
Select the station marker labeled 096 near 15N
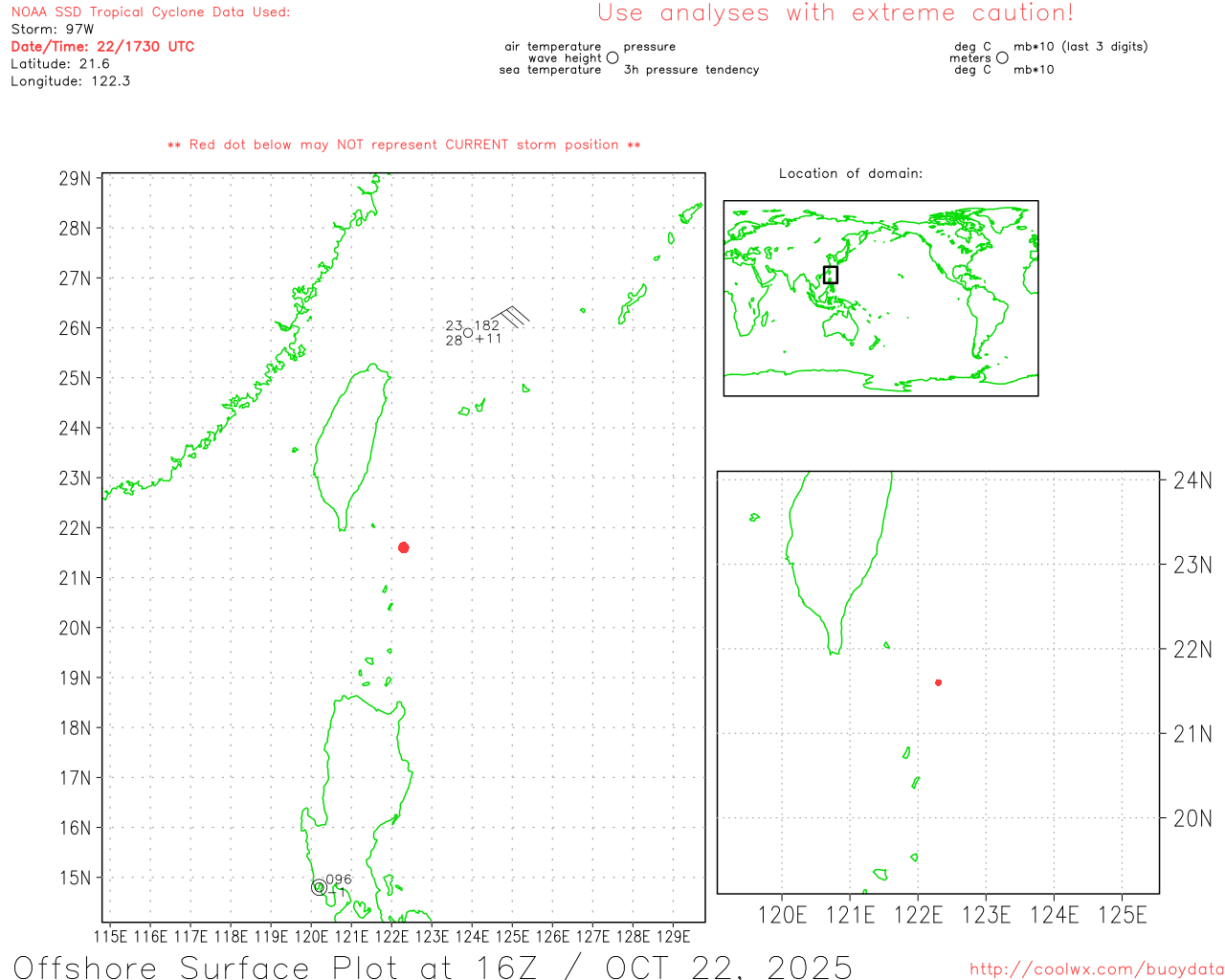pyautogui.click(x=319, y=887)
